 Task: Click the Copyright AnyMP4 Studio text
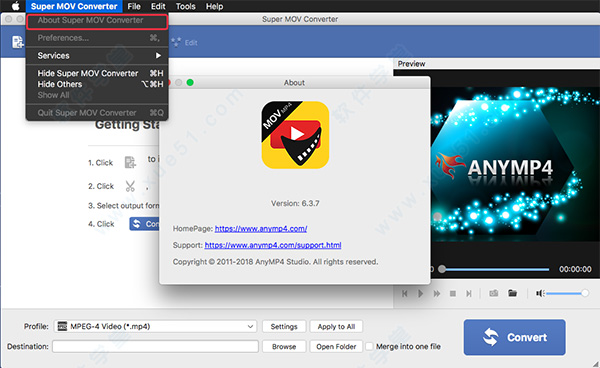click(x=275, y=262)
